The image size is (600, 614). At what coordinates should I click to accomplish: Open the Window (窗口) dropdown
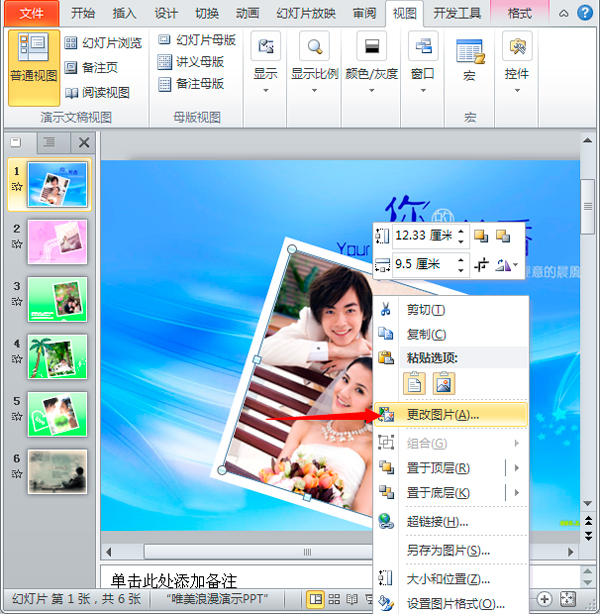pyautogui.click(x=423, y=63)
